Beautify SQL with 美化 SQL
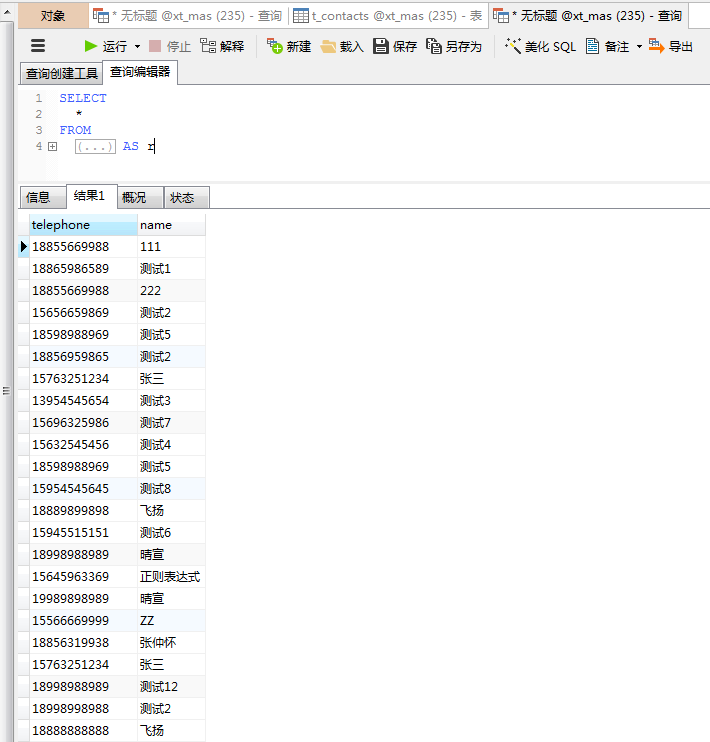The height and width of the screenshot is (742, 710). (540, 46)
